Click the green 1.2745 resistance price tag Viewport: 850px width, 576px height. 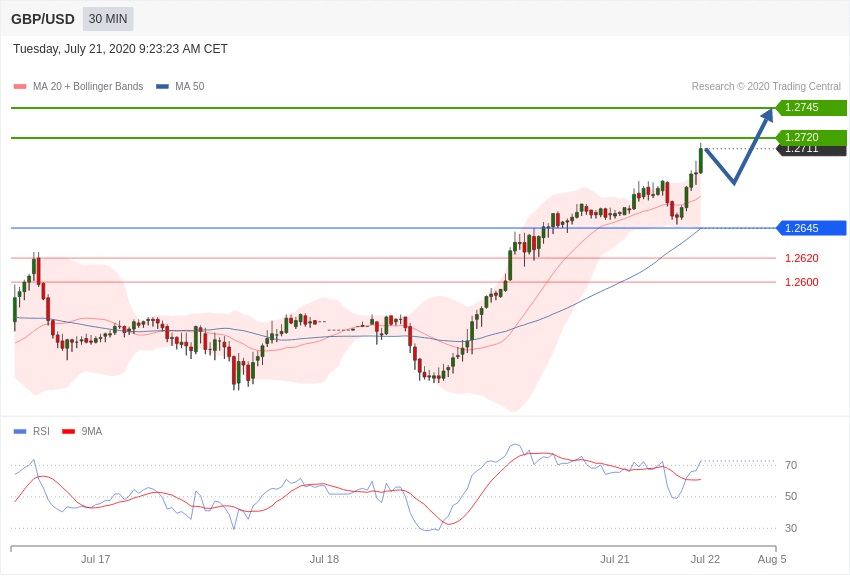811,108
